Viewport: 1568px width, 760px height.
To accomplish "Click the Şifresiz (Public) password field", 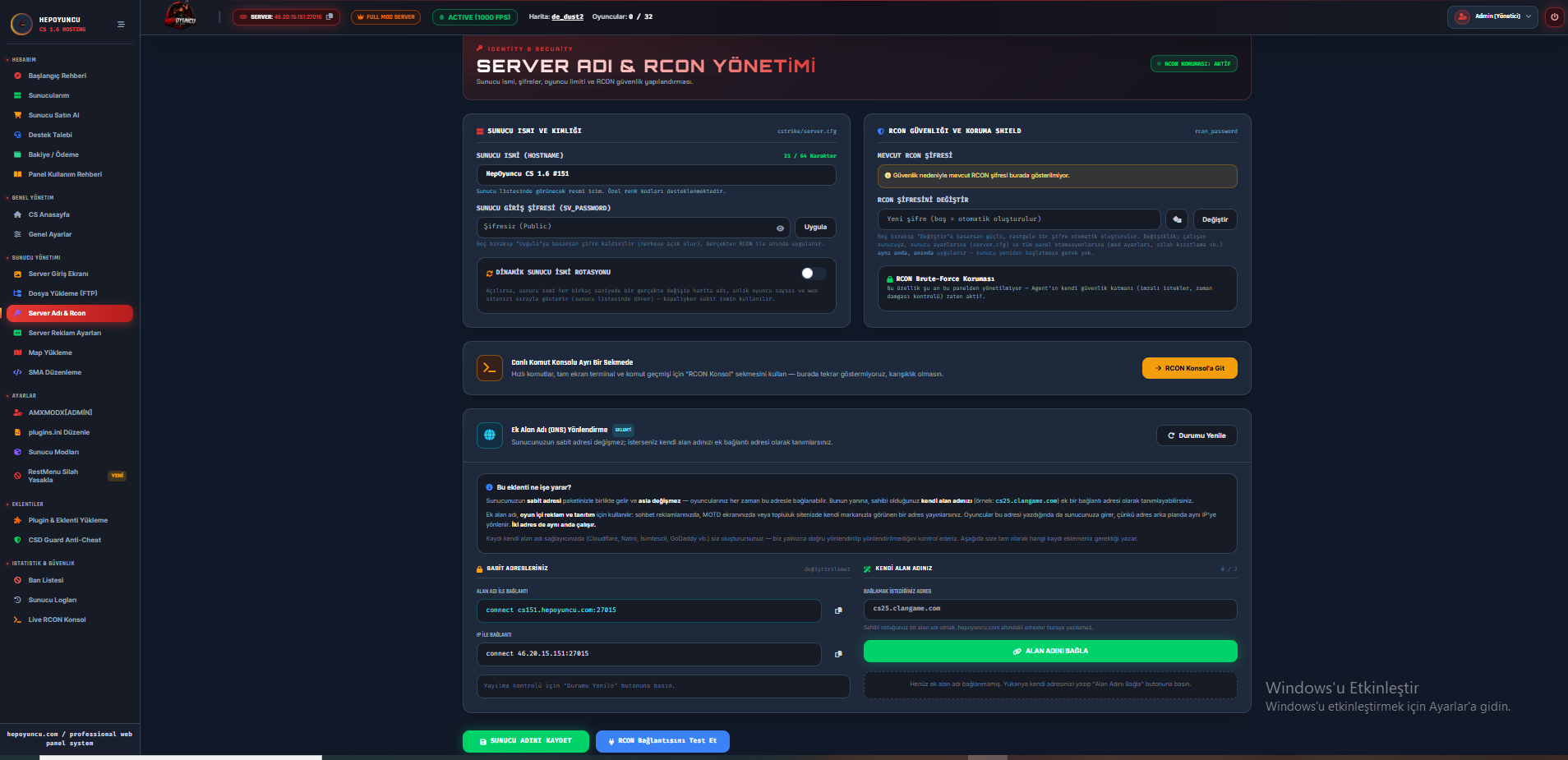I will click(633, 228).
